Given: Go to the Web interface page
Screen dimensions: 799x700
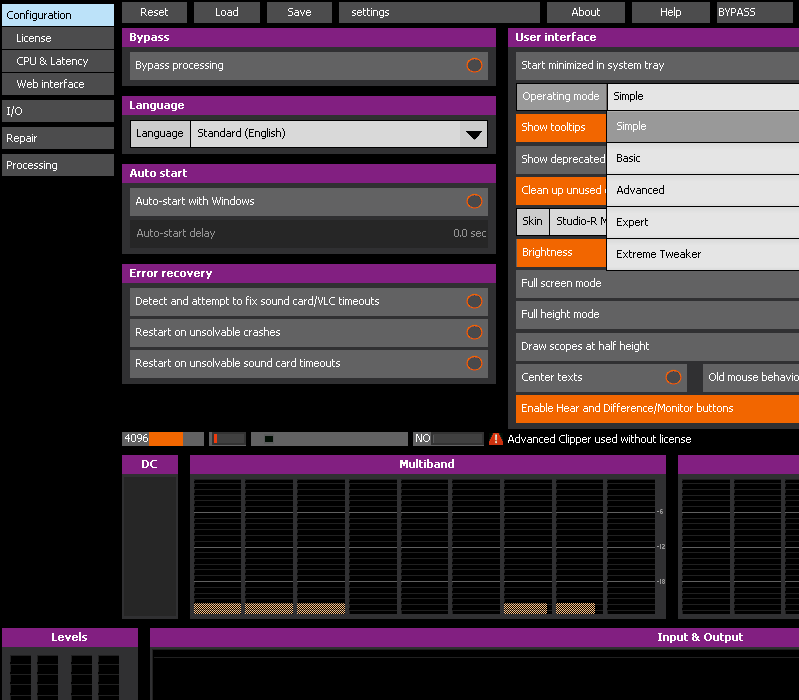Looking at the screenshot, I should click(x=57, y=84).
